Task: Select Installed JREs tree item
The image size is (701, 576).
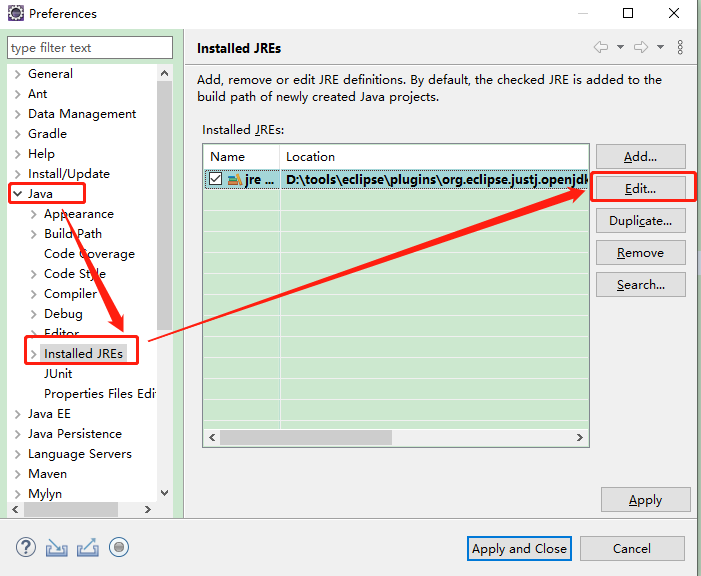Action: pos(83,354)
